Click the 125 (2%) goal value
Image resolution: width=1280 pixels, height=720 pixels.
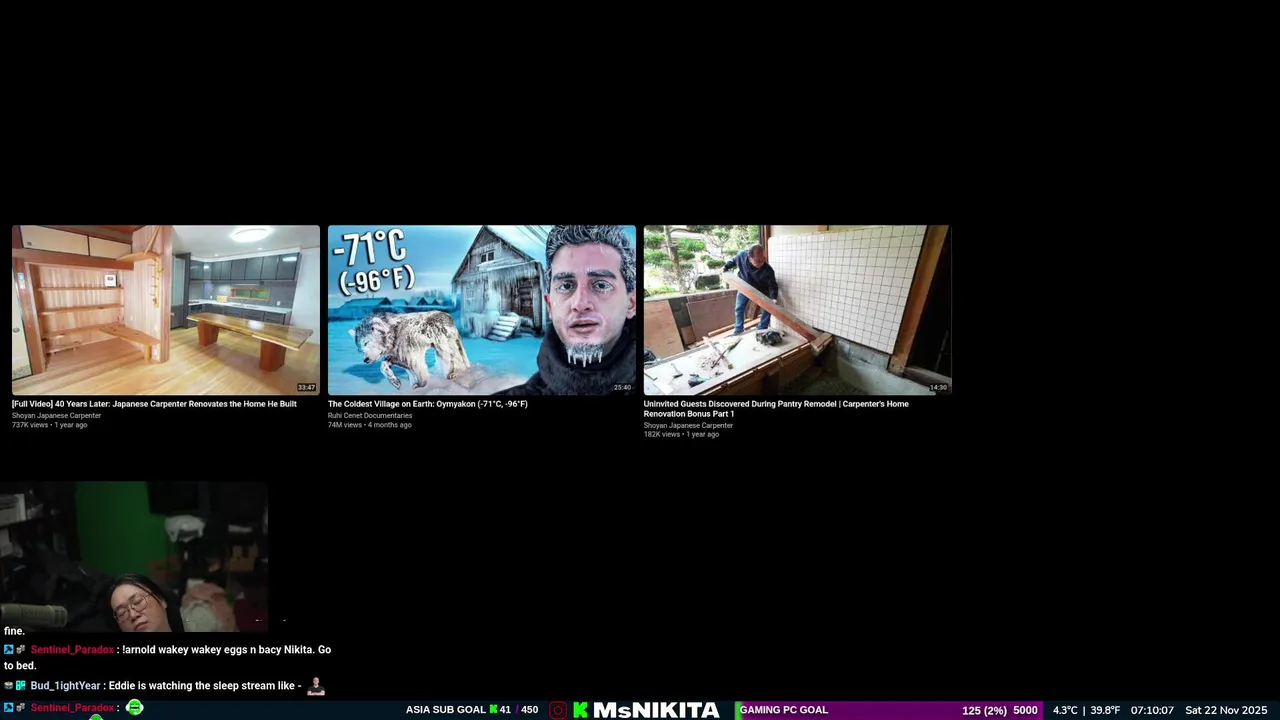click(984, 710)
